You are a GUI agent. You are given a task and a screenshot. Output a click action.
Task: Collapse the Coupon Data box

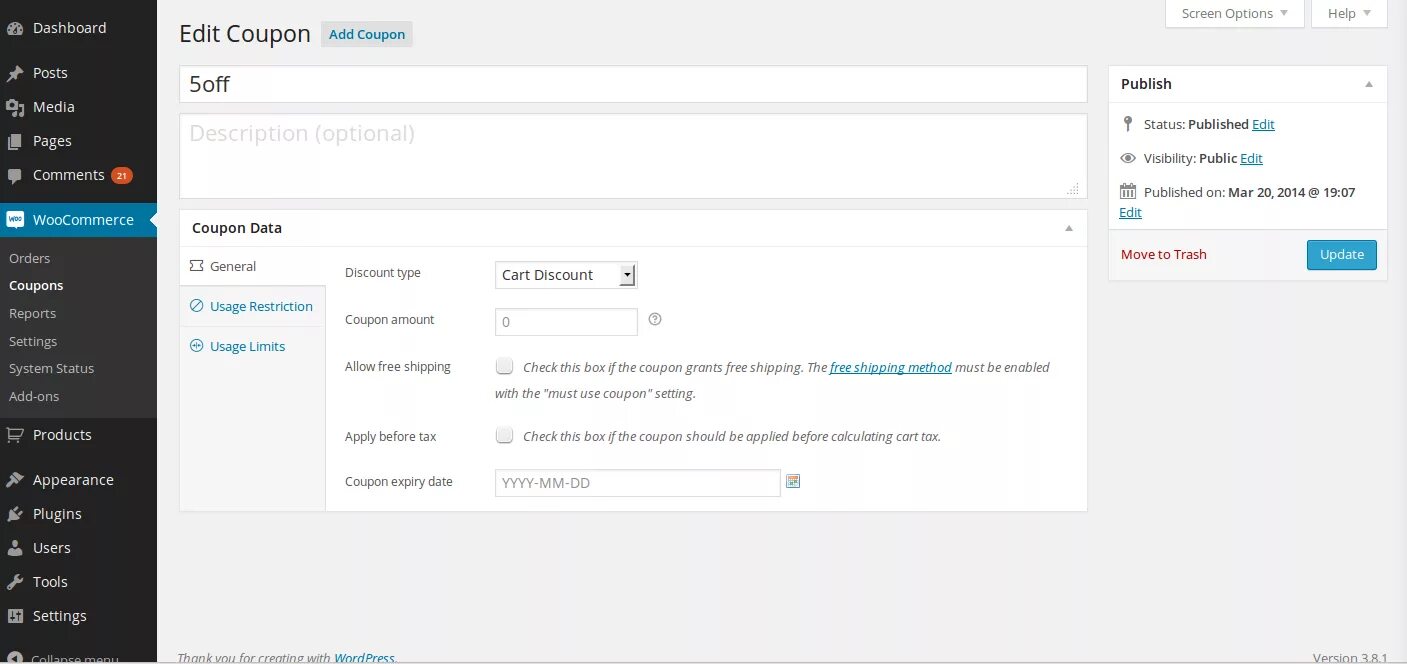point(1069,228)
